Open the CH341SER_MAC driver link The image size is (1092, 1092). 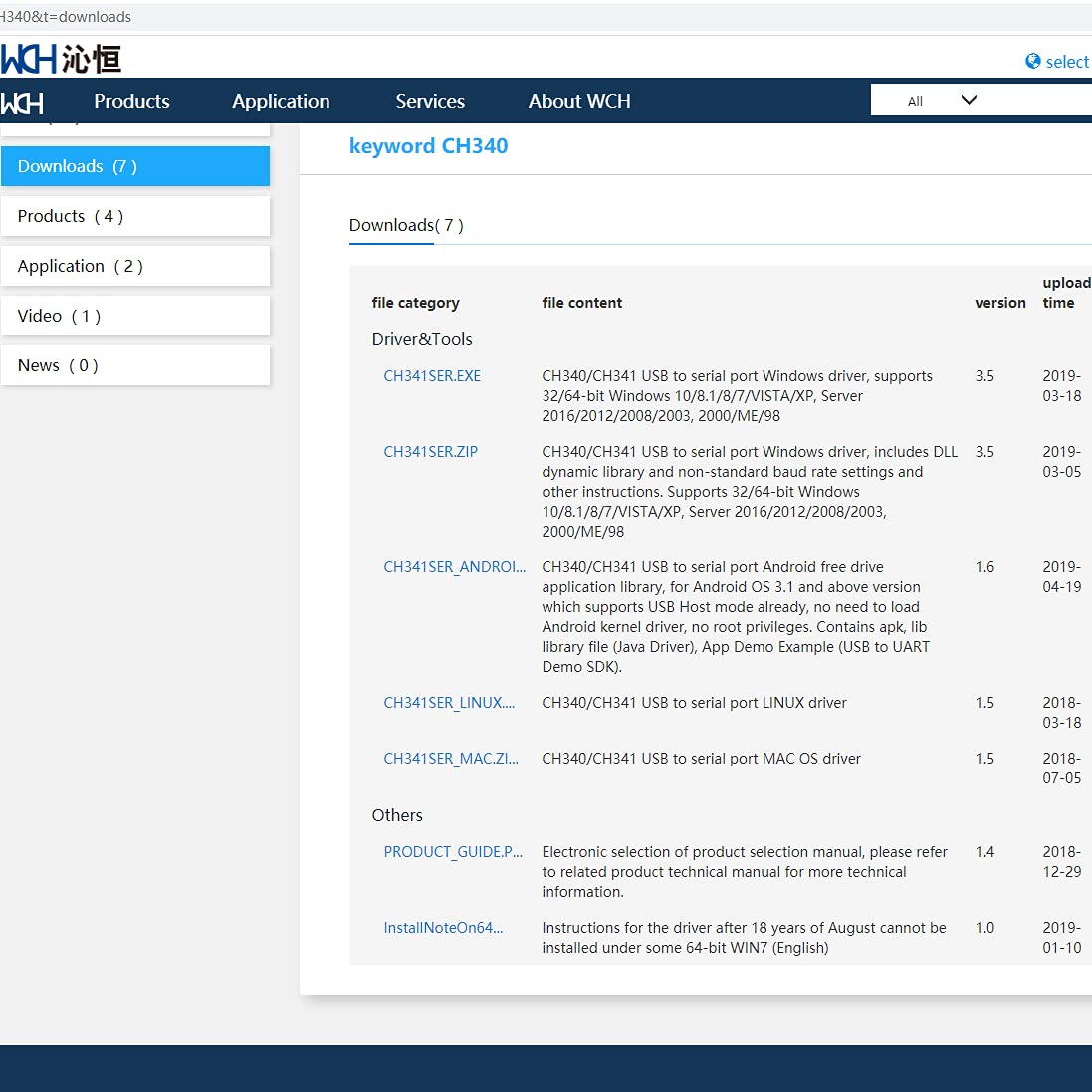(450, 759)
